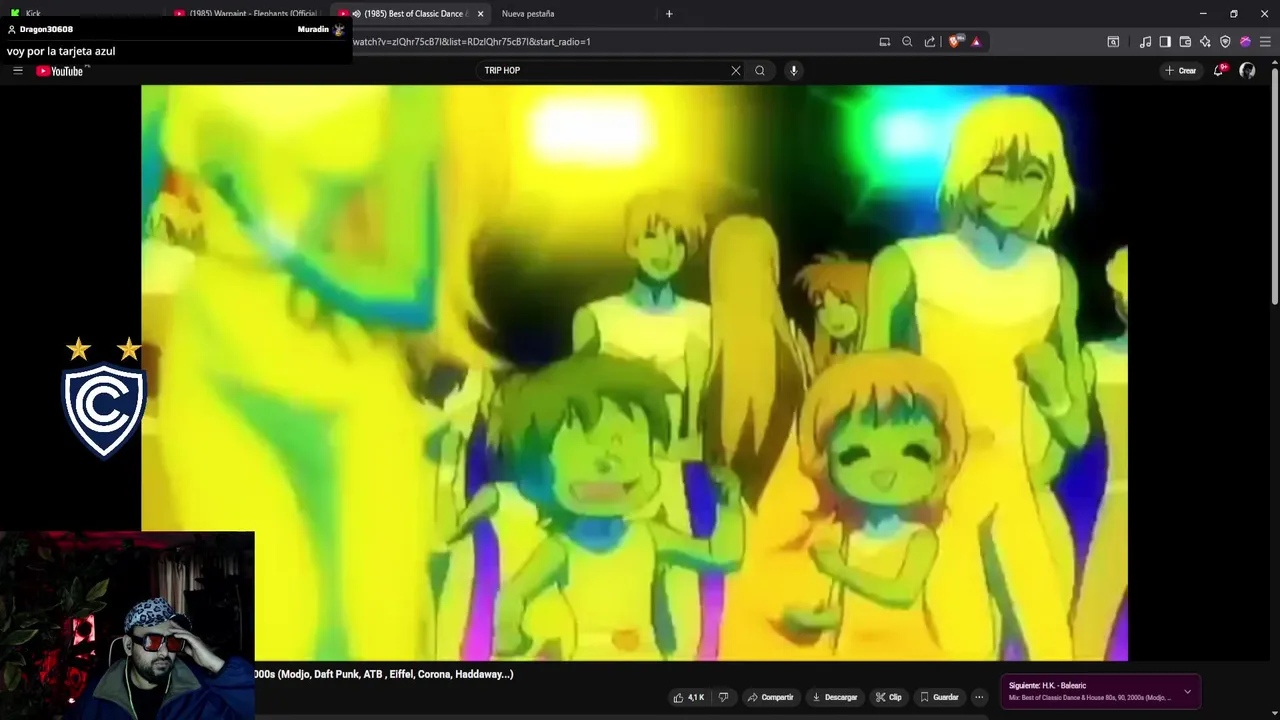Select the Best of Classic Dance tab
This screenshot has height=720, width=1280.
pyautogui.click(x=415, y=14)
